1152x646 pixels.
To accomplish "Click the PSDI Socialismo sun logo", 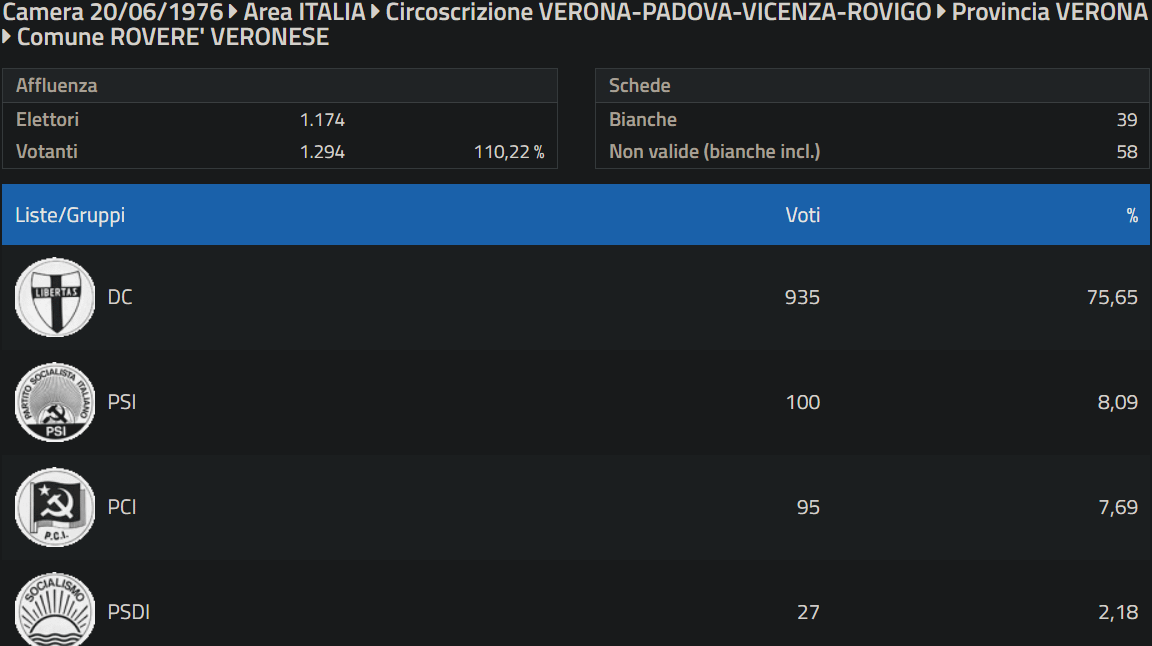I will [55, 610].
